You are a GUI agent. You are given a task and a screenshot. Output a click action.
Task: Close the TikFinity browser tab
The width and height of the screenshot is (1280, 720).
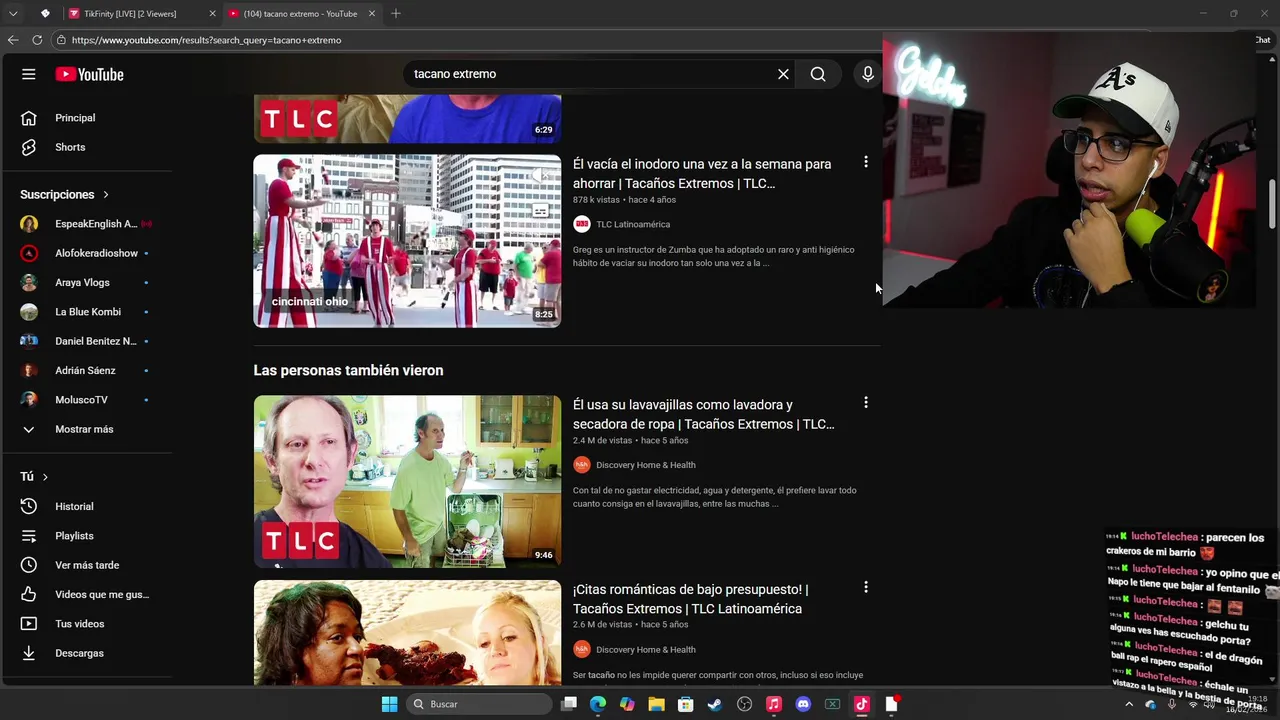[x=212, y=14]
